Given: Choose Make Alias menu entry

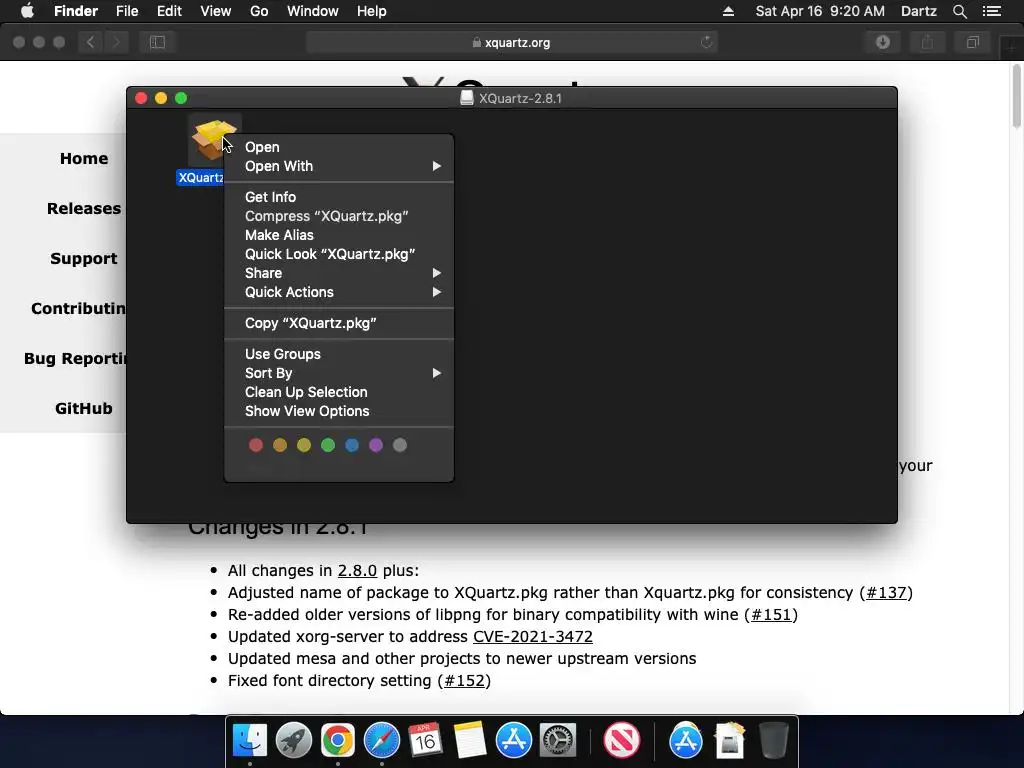Looking at the screenshot, I should click(x=339, y=234).
